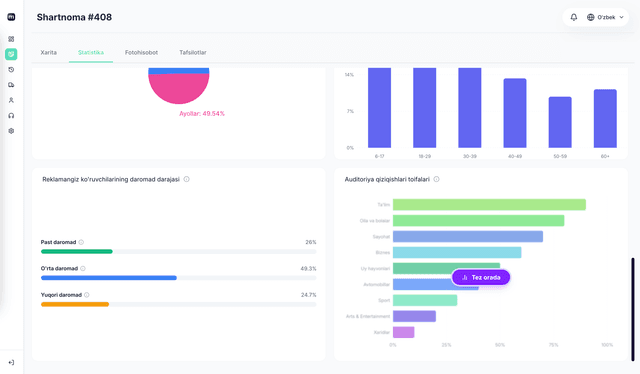
Task: Click the 49.3% value for O'rta daromad
Action: click(x=308, y=269)
